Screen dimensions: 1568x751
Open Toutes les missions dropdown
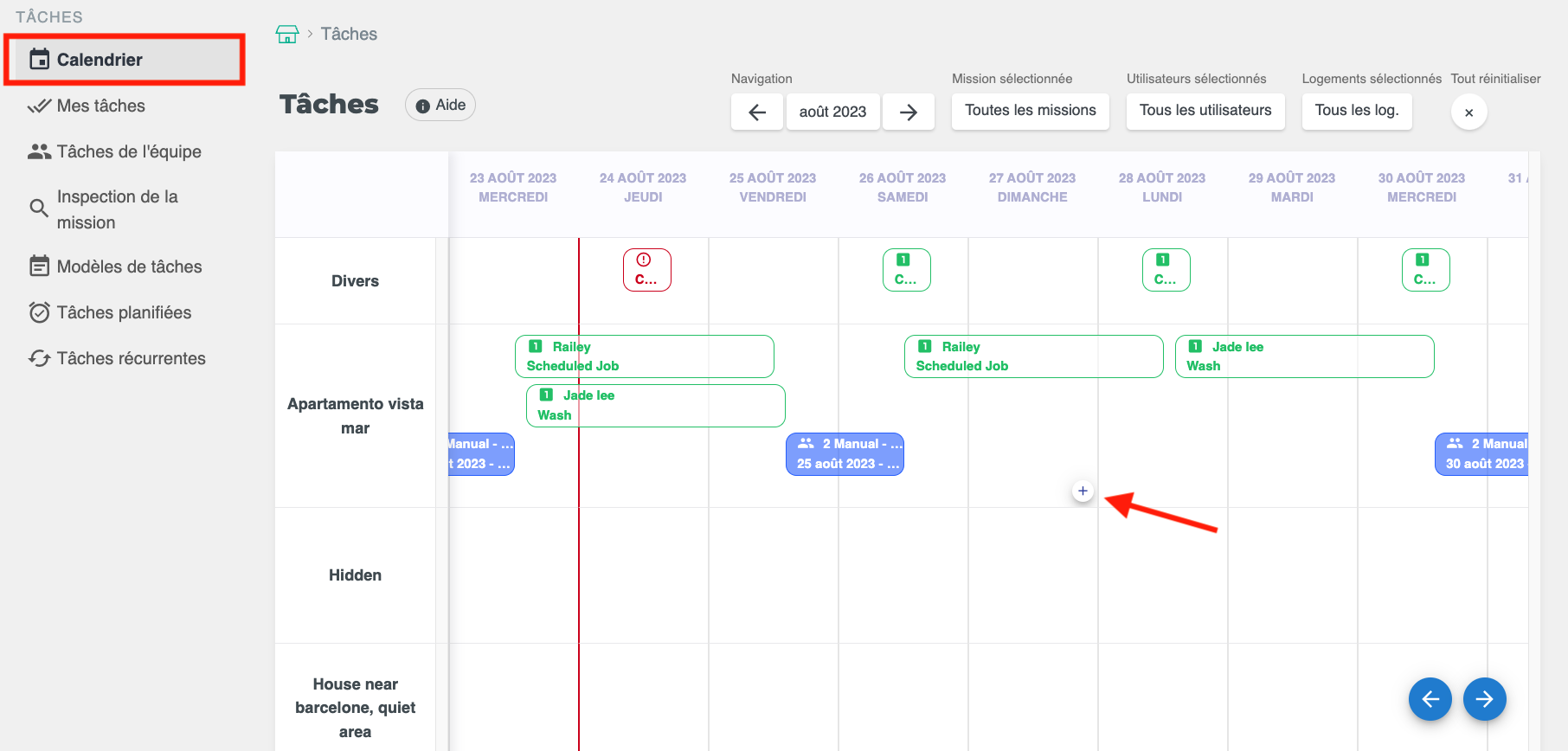pos(1030,111)
